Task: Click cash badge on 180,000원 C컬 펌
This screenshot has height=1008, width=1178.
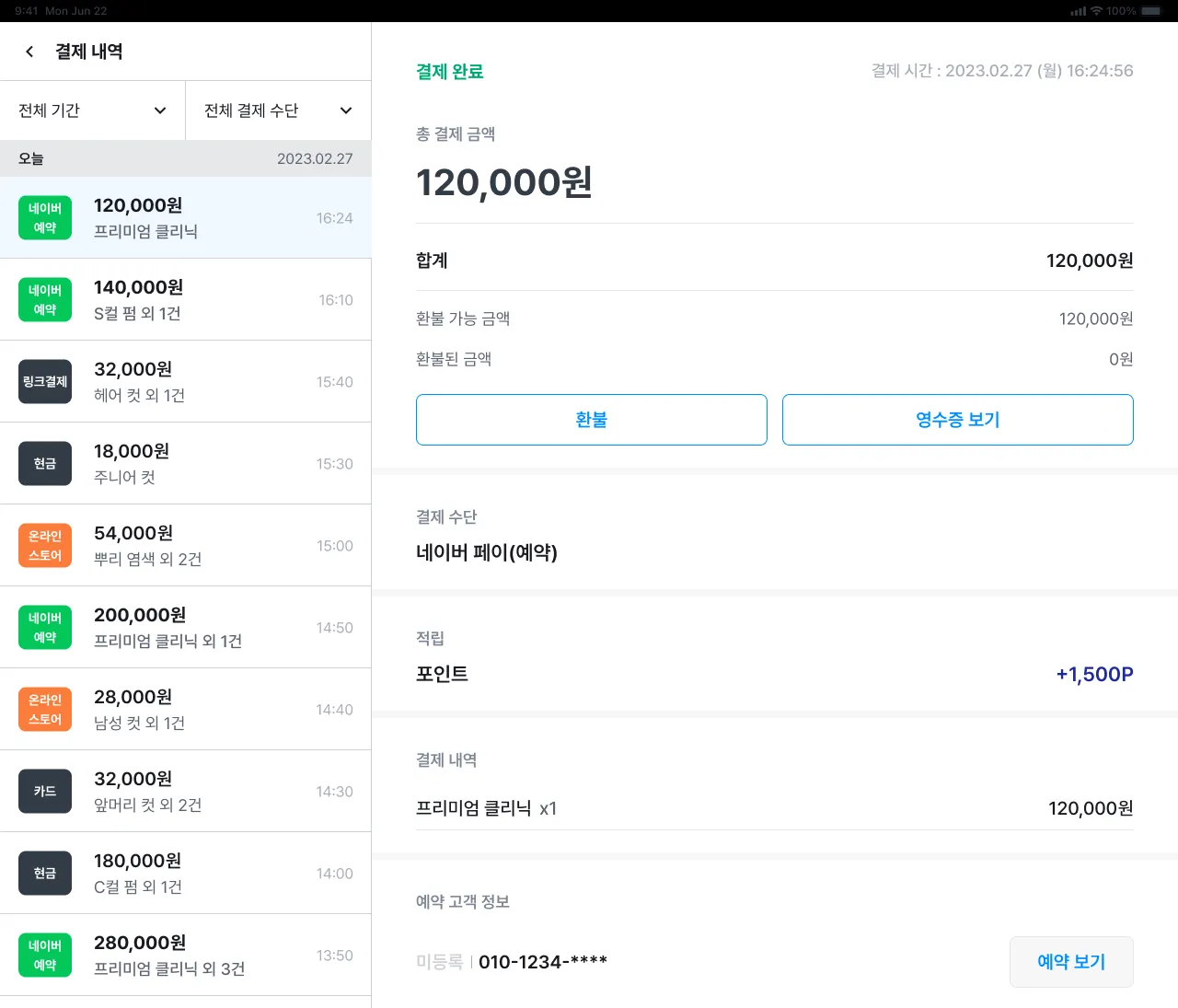Action: pyautogui.click(x=45, y=874)
